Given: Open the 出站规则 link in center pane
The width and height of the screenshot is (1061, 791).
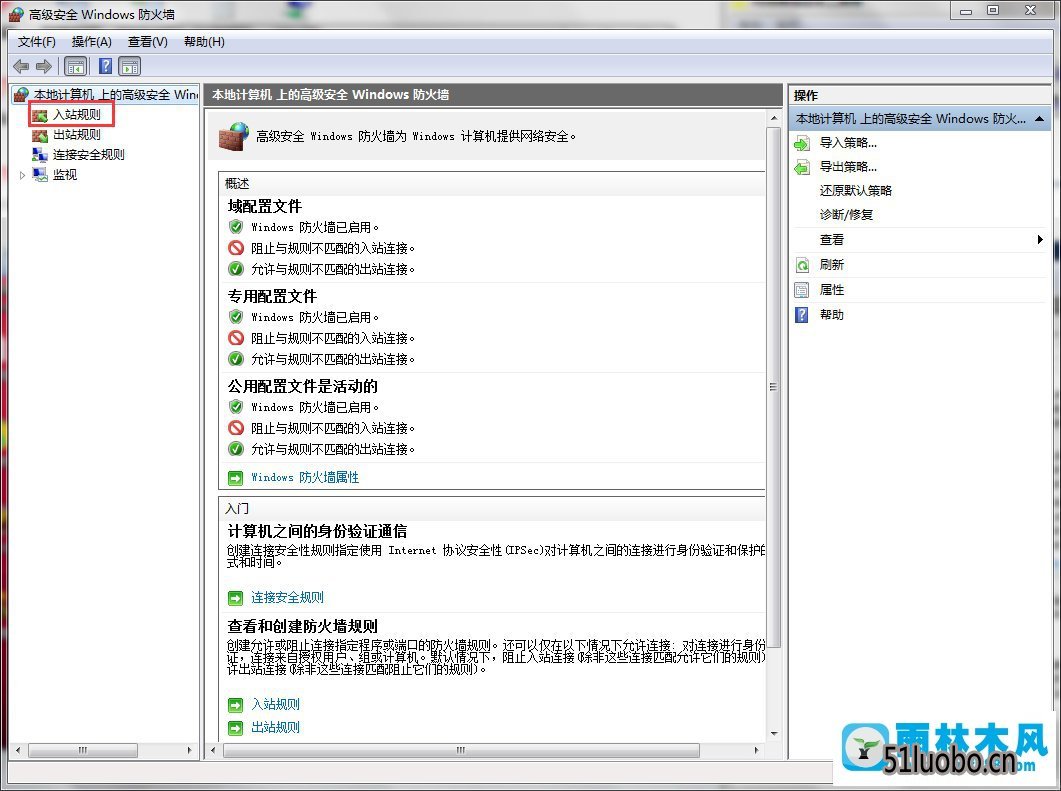Looking at the screenshot, I should tap(275, 727).
